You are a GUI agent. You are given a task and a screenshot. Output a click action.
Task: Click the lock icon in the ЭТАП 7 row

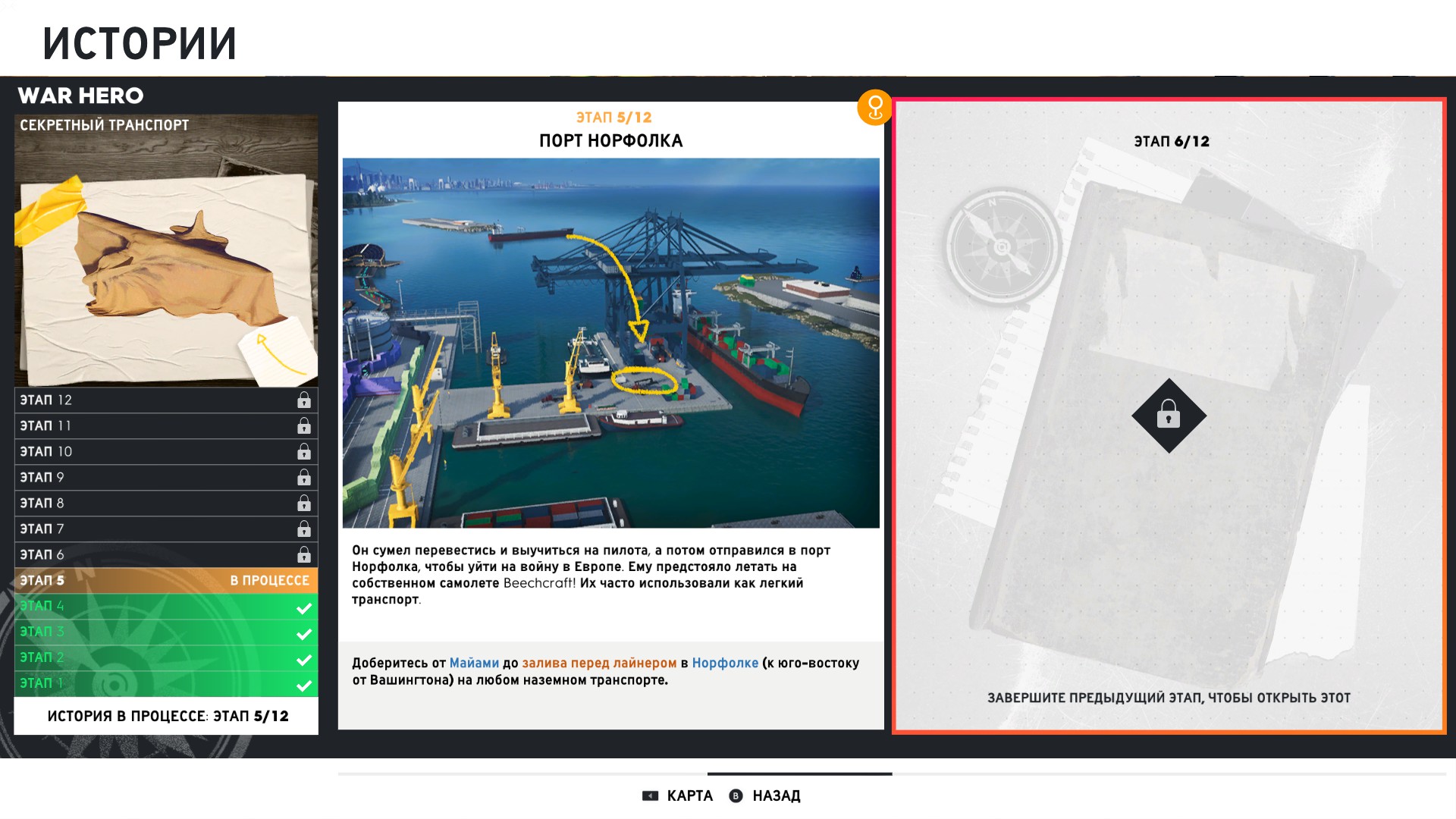pos(304,529)
